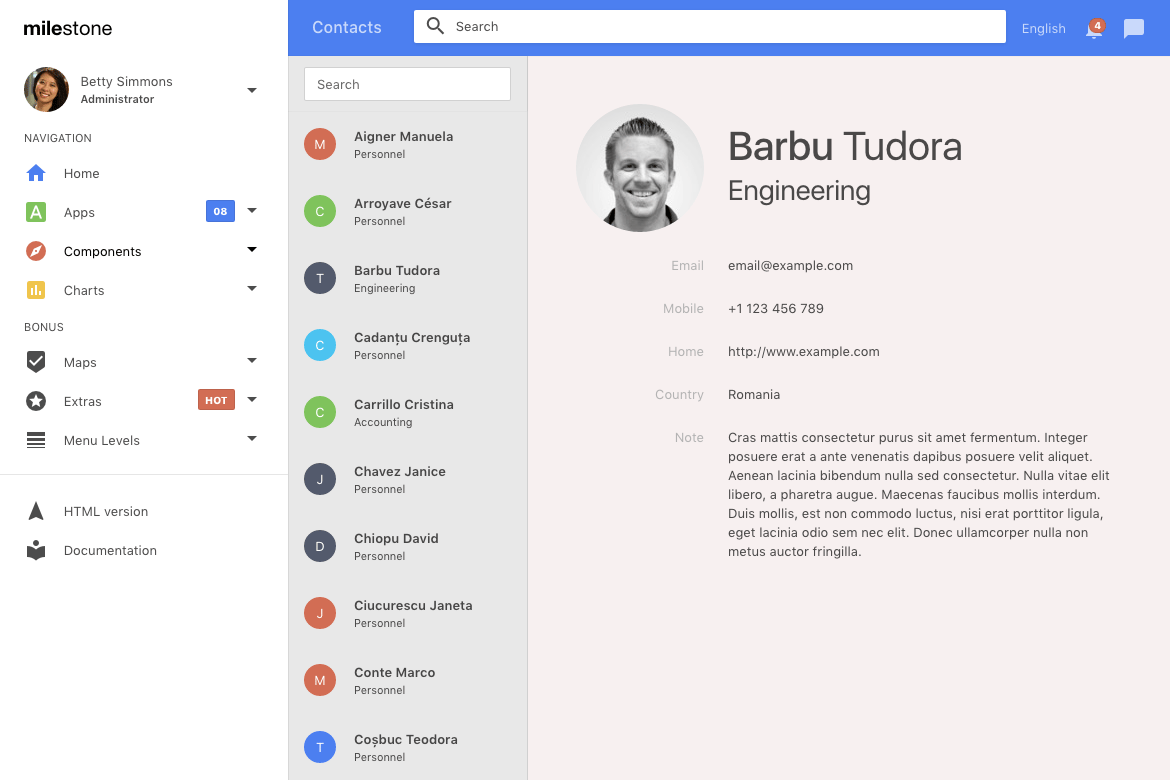The height and width of the screenshot is (780, 1170).
Task: Open the Maps menu item
Action: 80,363
